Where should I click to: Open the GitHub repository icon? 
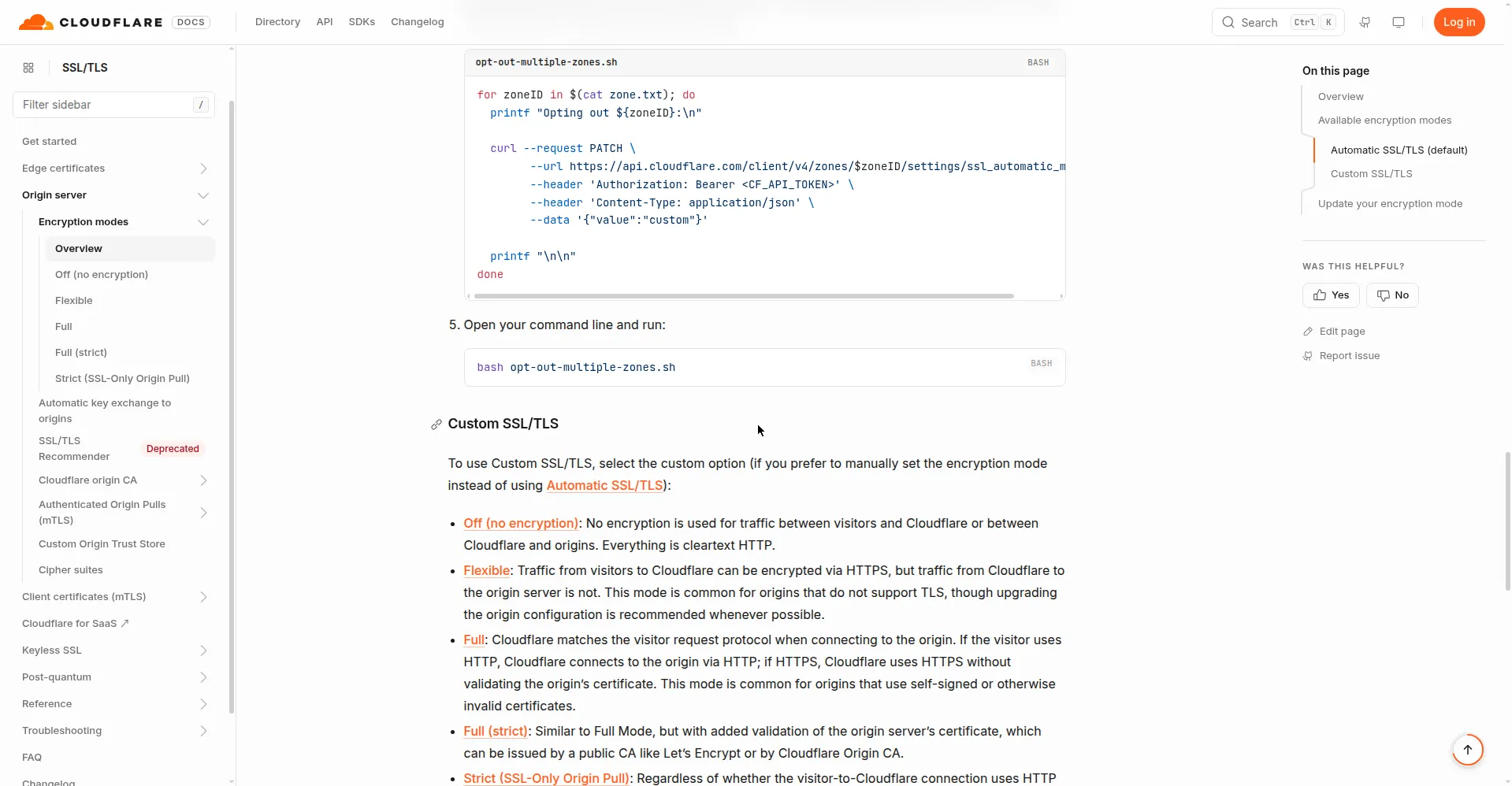pos(1365,22)
